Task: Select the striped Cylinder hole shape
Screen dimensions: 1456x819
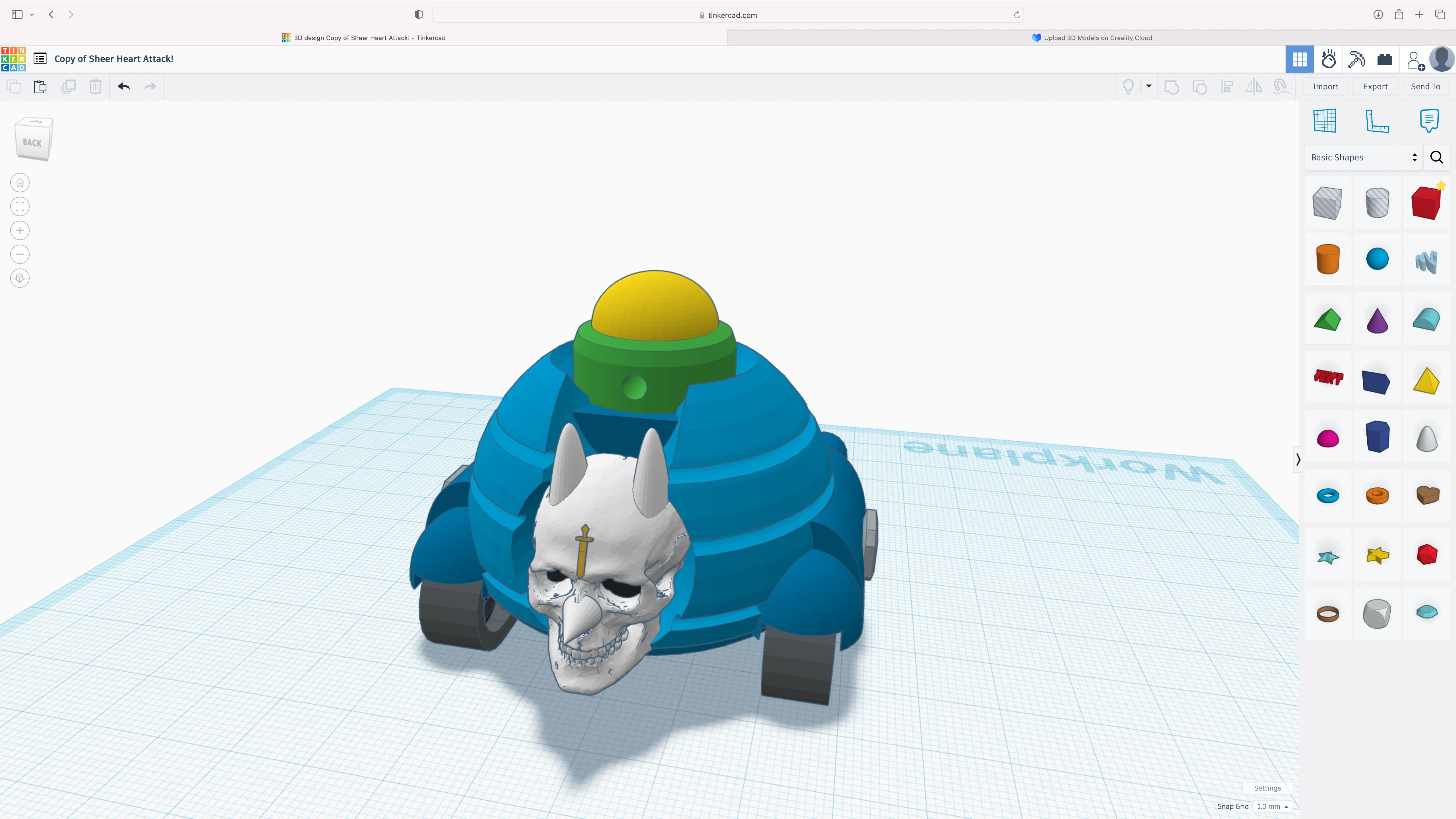Action: (x=1377, y=203)
